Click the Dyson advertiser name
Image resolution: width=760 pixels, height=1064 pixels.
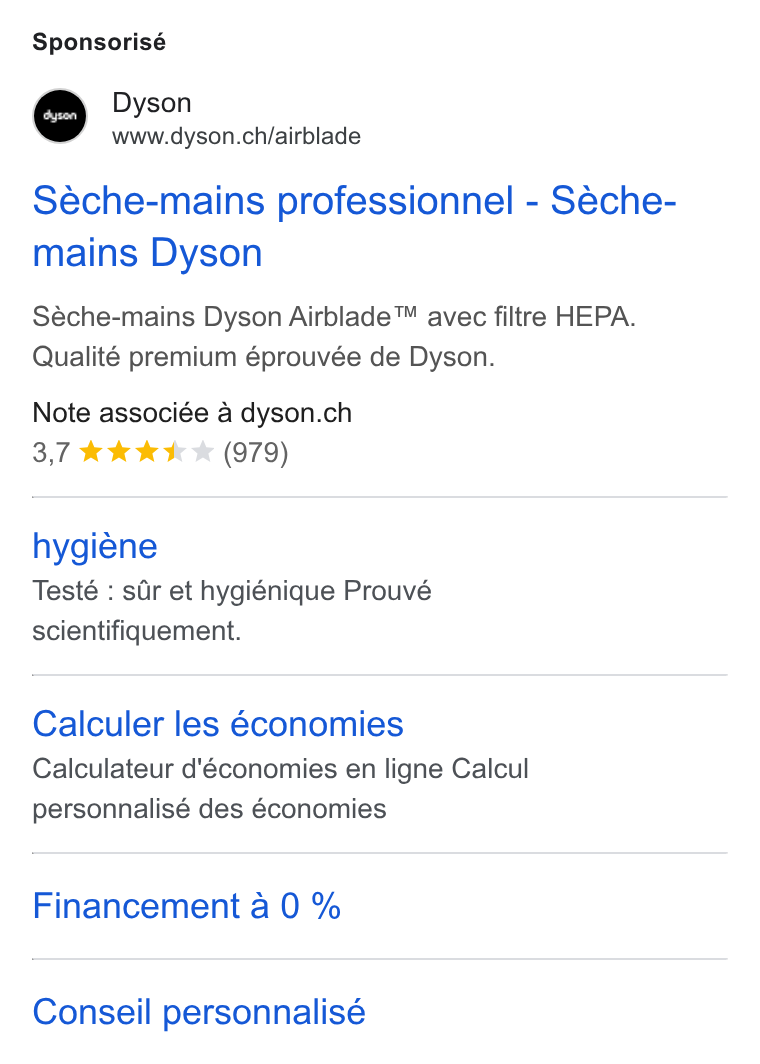[x=152, y=103]
